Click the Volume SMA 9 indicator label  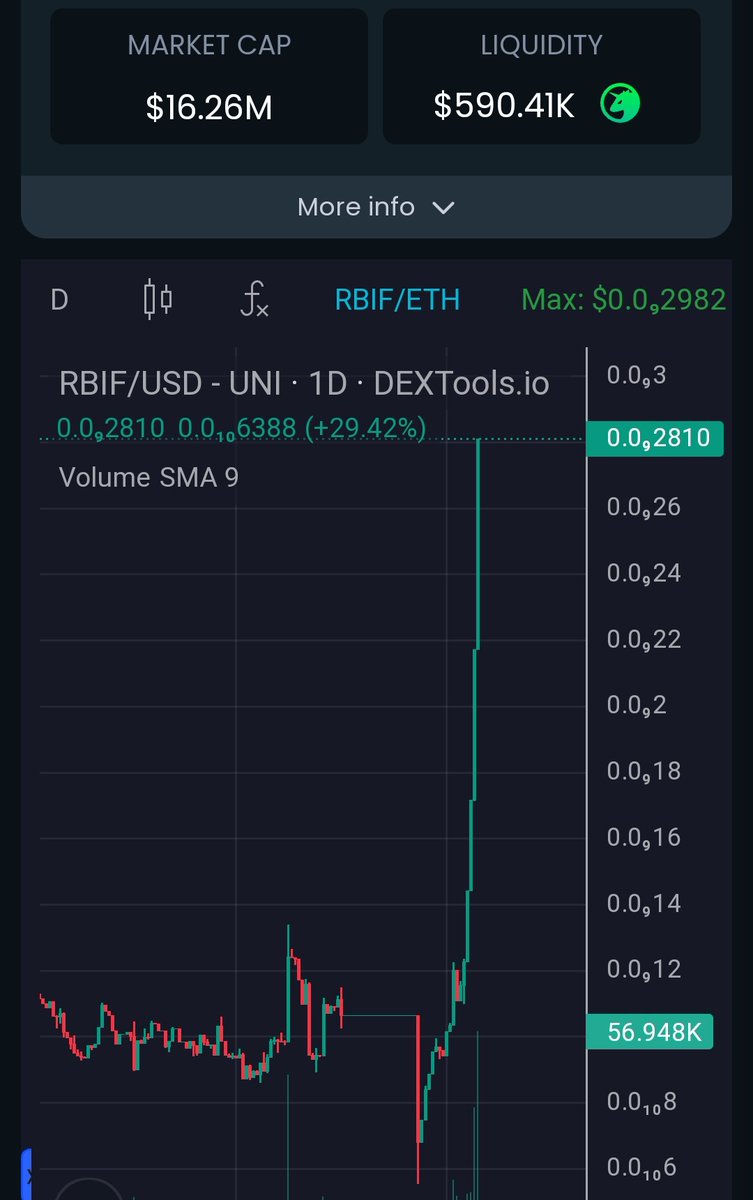(149, 477)
